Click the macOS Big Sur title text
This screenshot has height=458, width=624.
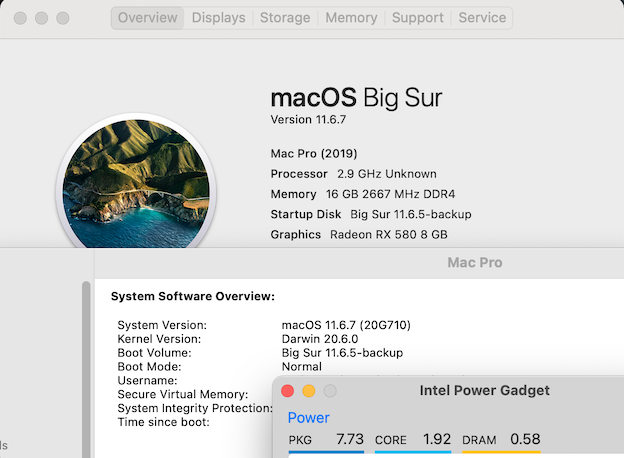(356, 98)
